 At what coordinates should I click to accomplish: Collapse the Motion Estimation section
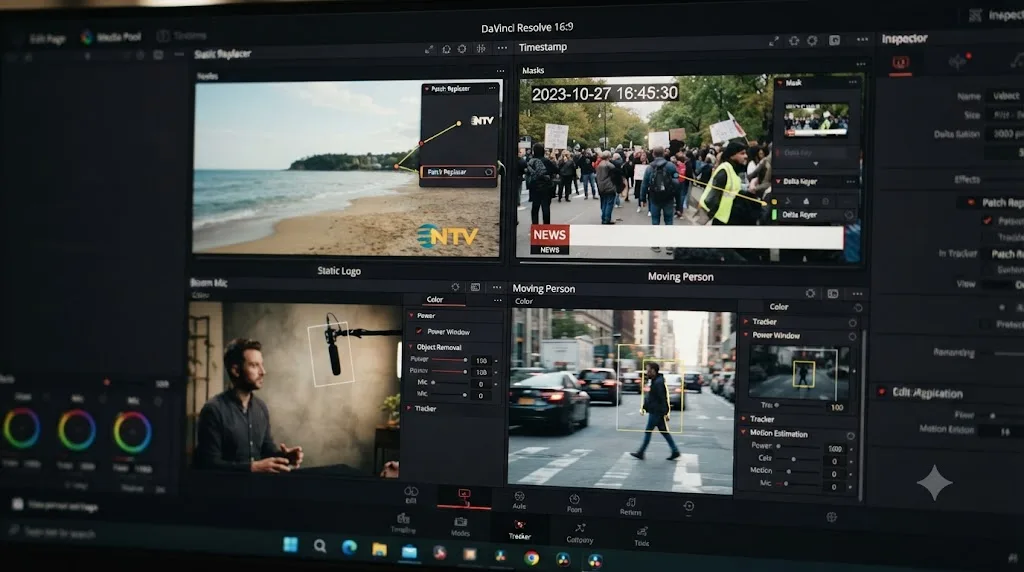[743, 433]
